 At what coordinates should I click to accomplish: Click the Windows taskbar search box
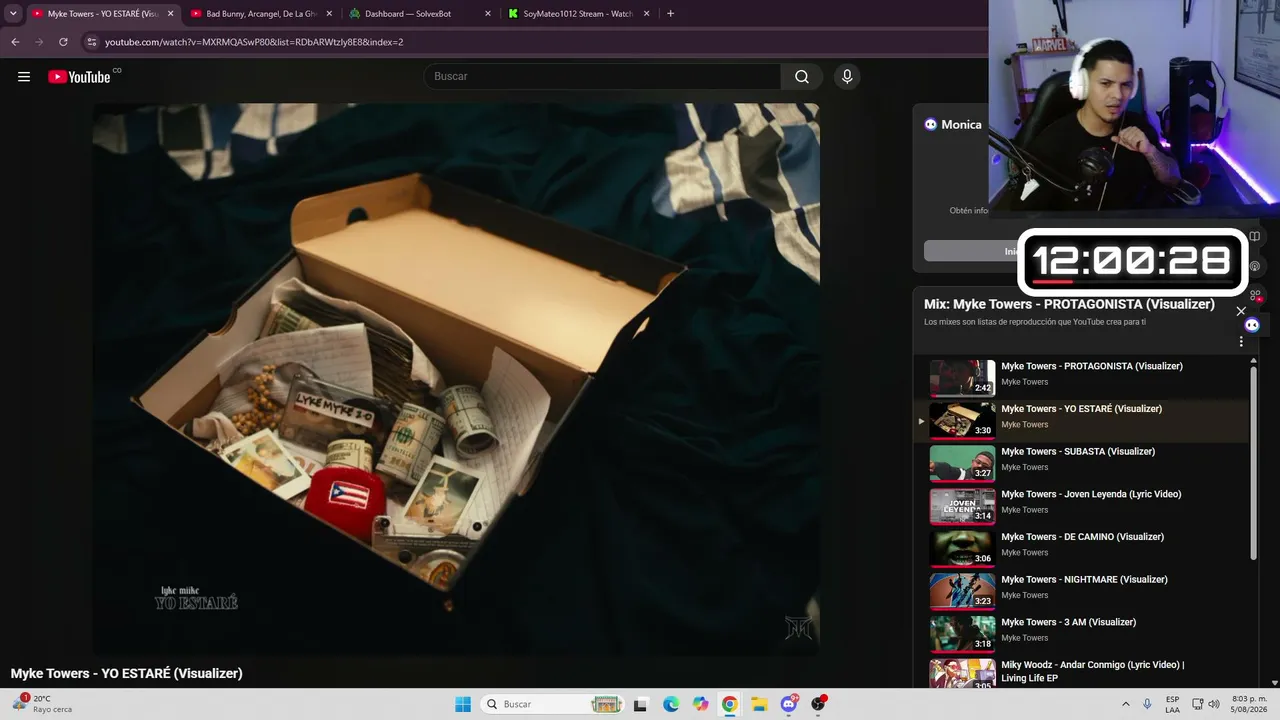[x=553, y=704]
